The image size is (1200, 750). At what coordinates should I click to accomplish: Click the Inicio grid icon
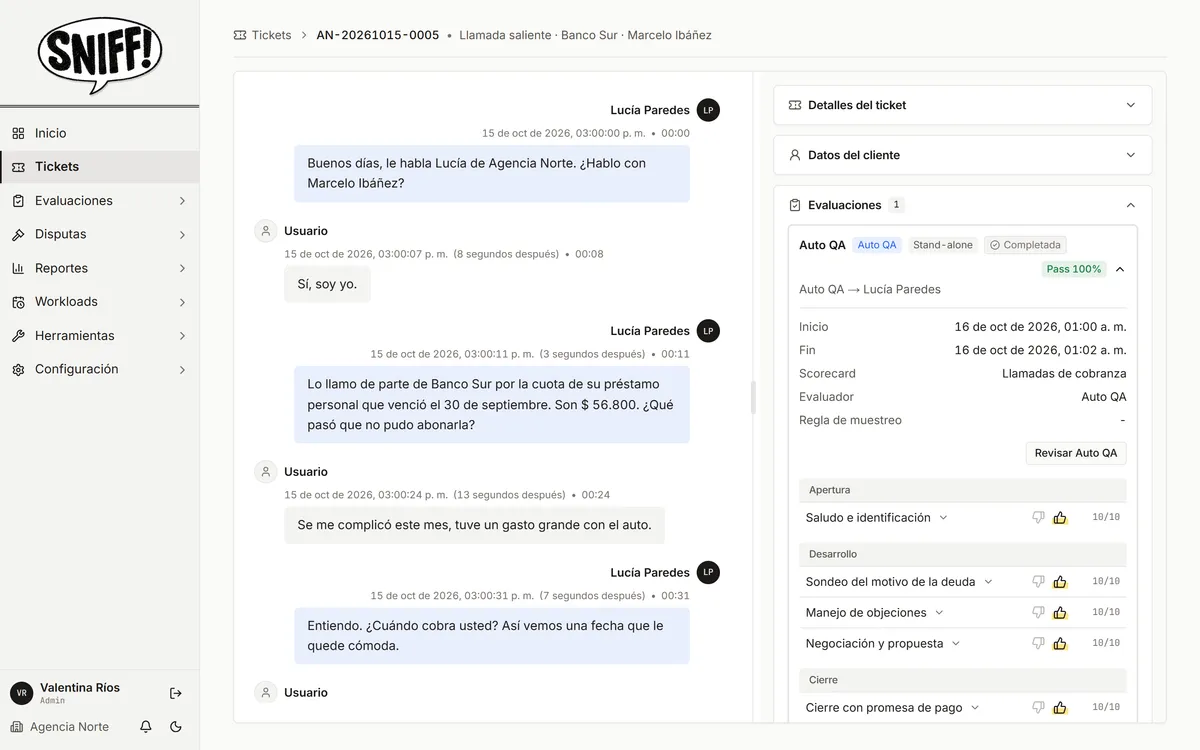point(18,133)
